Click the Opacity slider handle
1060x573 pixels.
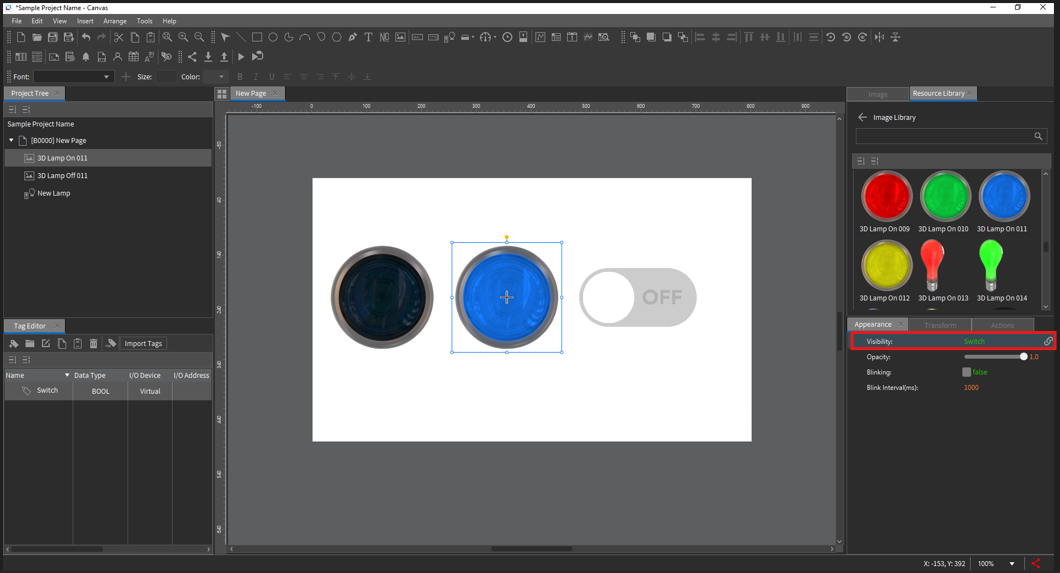[x=1024, y=357]
